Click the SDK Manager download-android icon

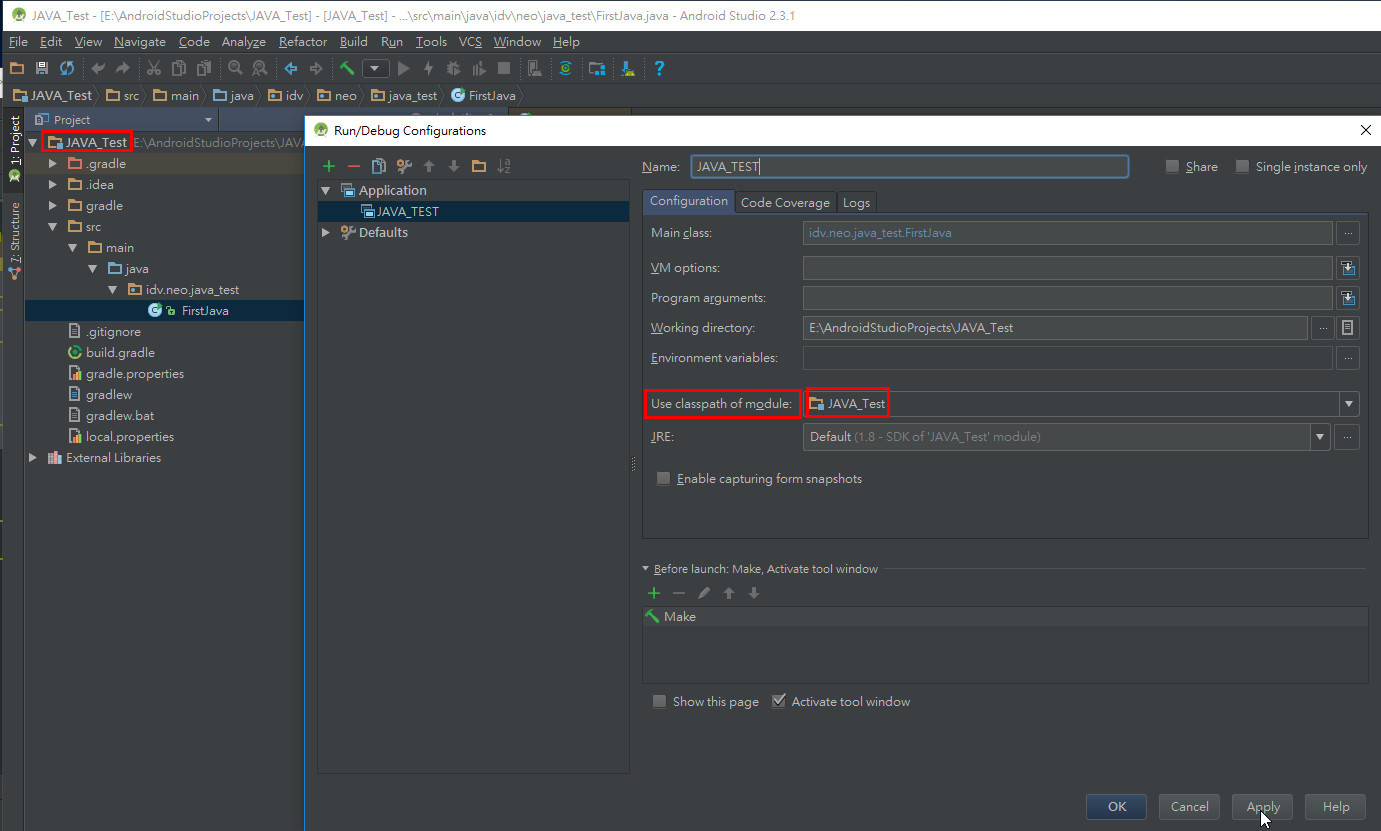coord(628,68)
